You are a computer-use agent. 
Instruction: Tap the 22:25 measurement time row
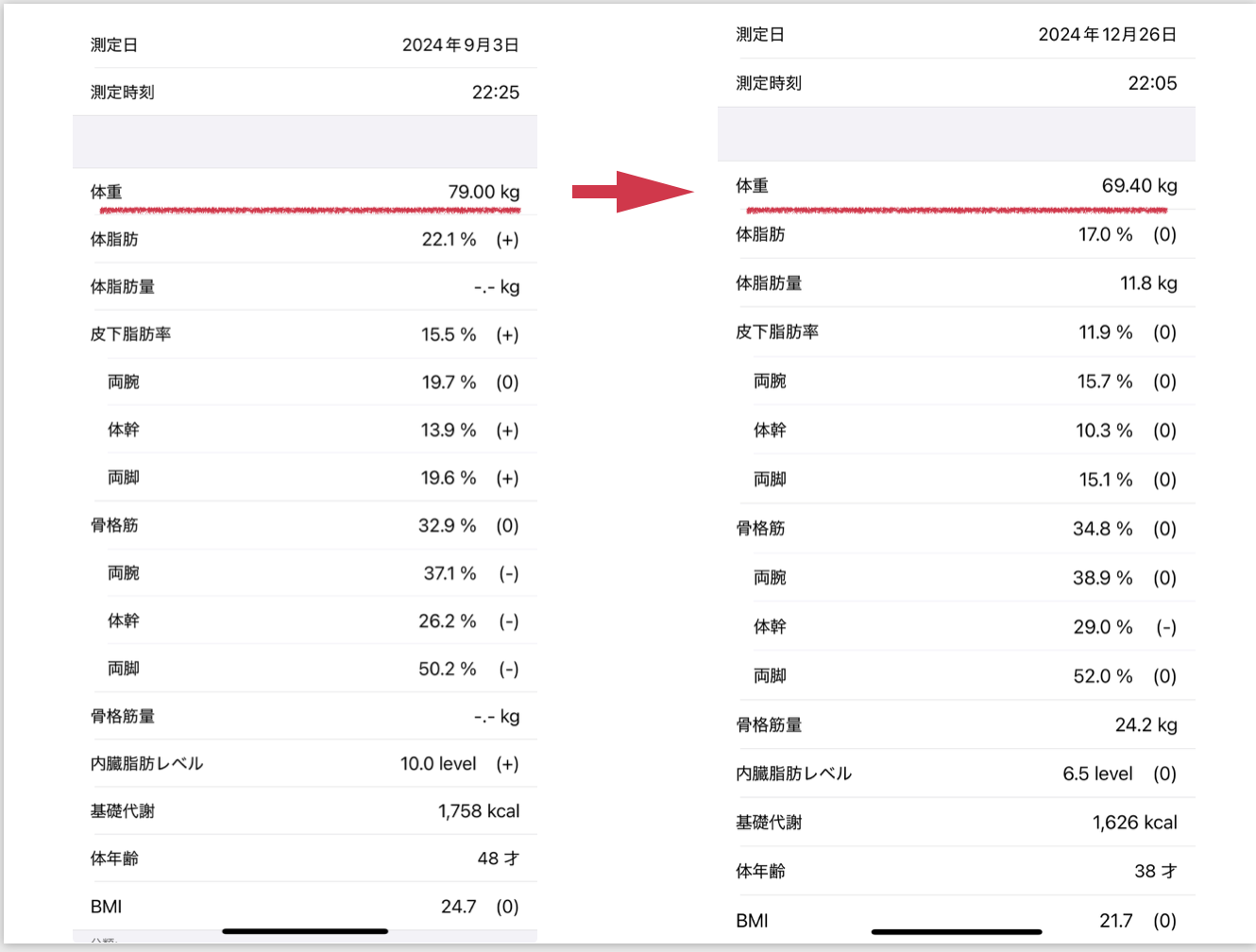(x=305, y=92)
